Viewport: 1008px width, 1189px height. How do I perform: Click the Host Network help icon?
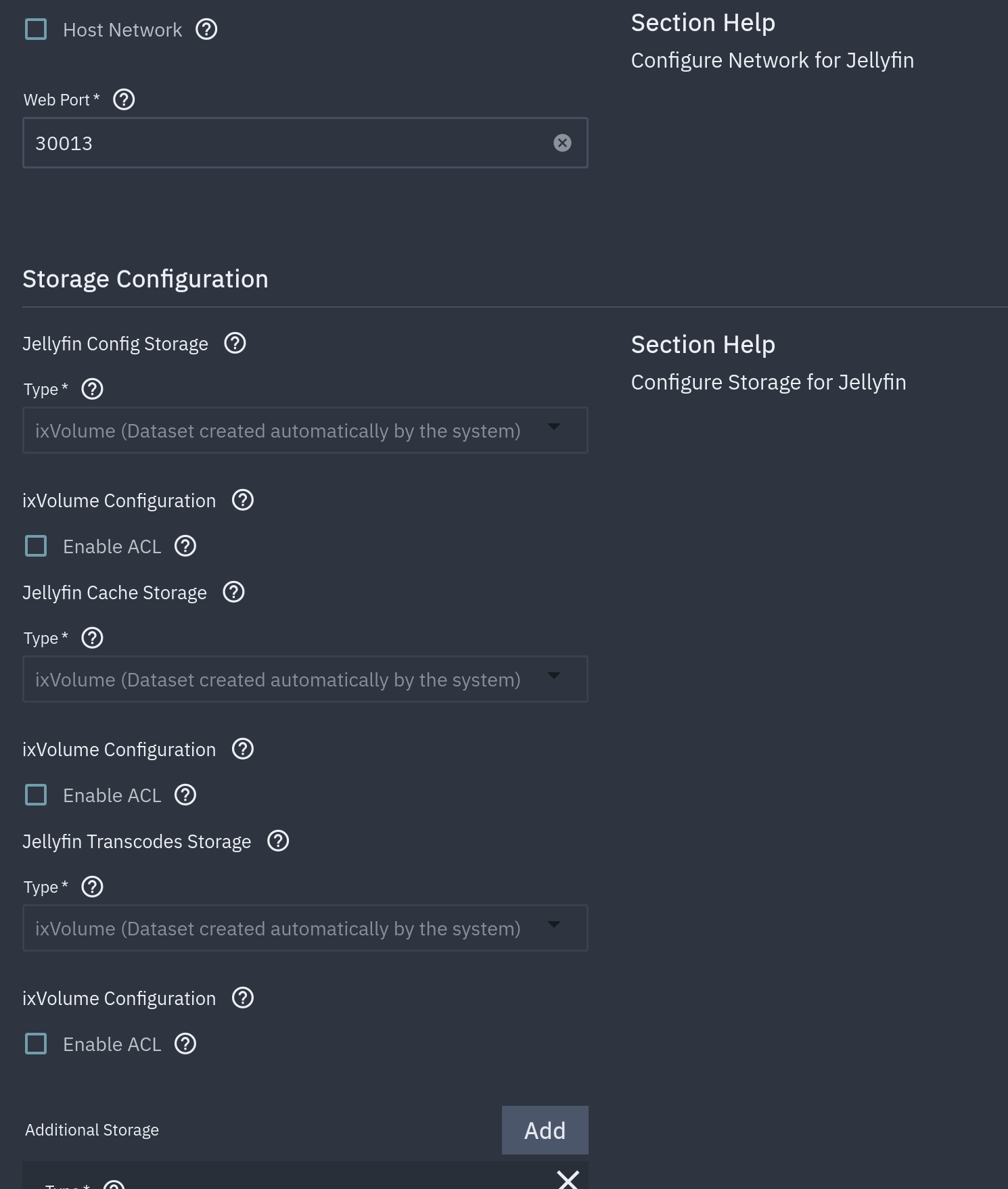206,29
